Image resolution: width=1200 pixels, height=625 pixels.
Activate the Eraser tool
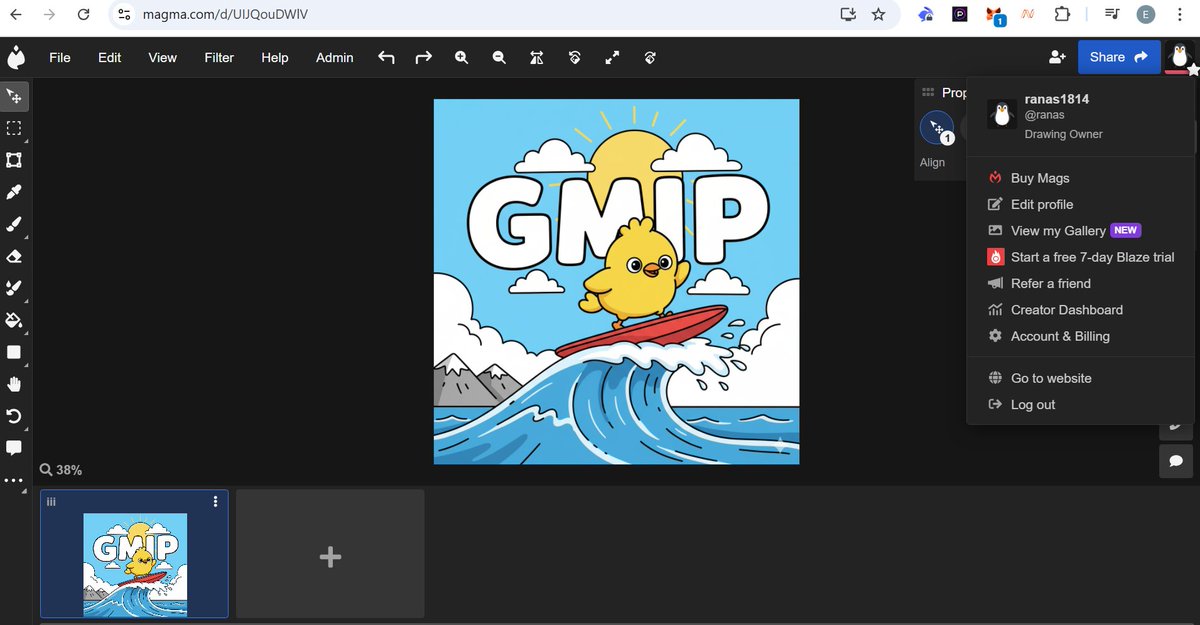pos(14,256)
